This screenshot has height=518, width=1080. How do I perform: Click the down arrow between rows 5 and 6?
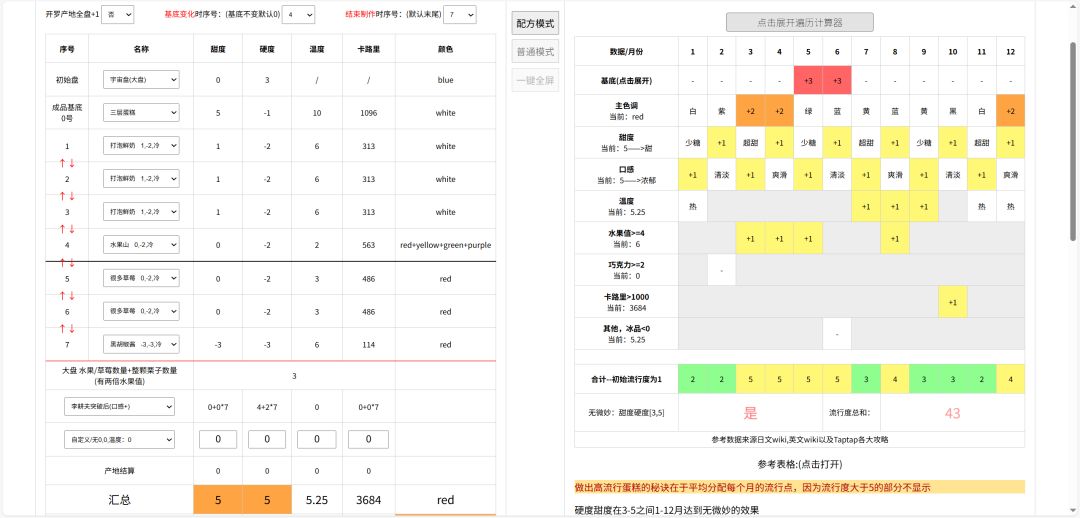click(x=72, y=295)
